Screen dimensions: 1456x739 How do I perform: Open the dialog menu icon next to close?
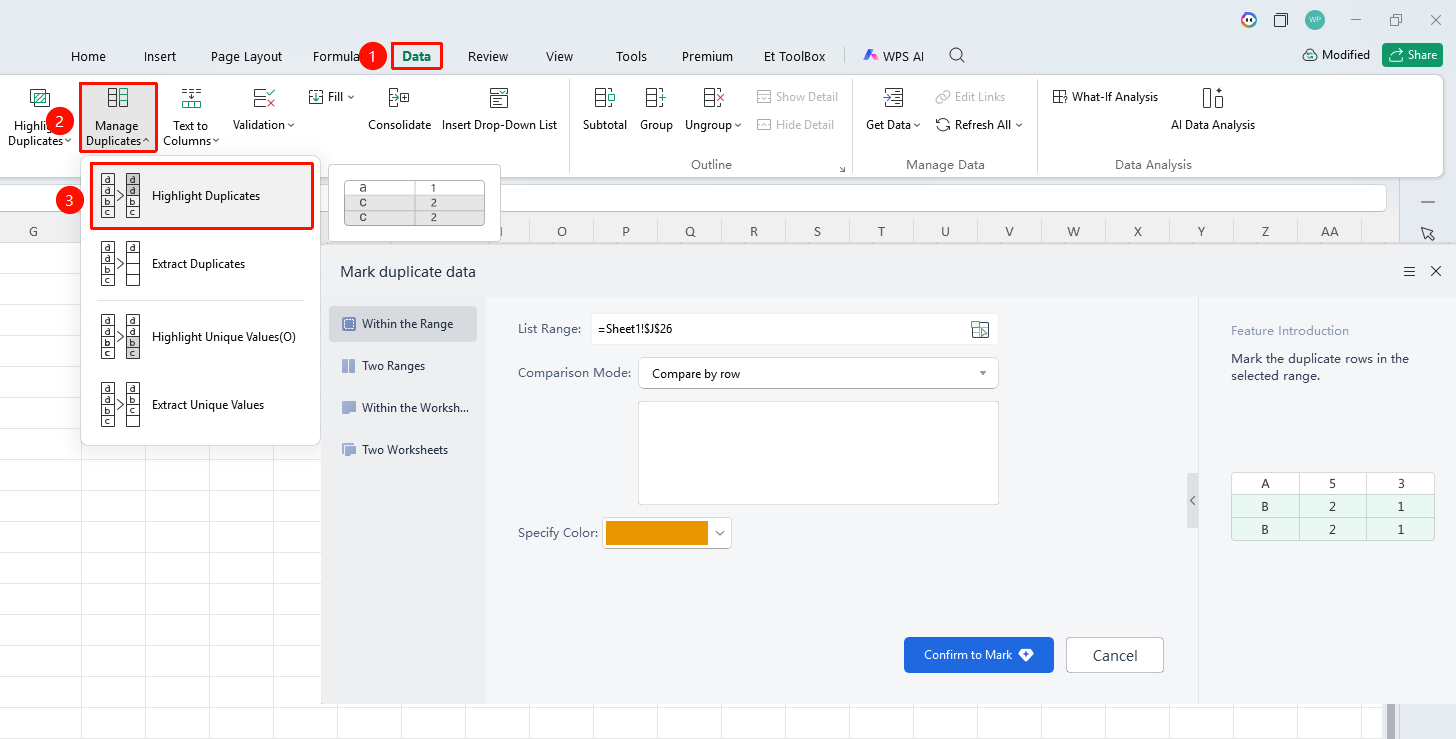[x=1409, y=272]
